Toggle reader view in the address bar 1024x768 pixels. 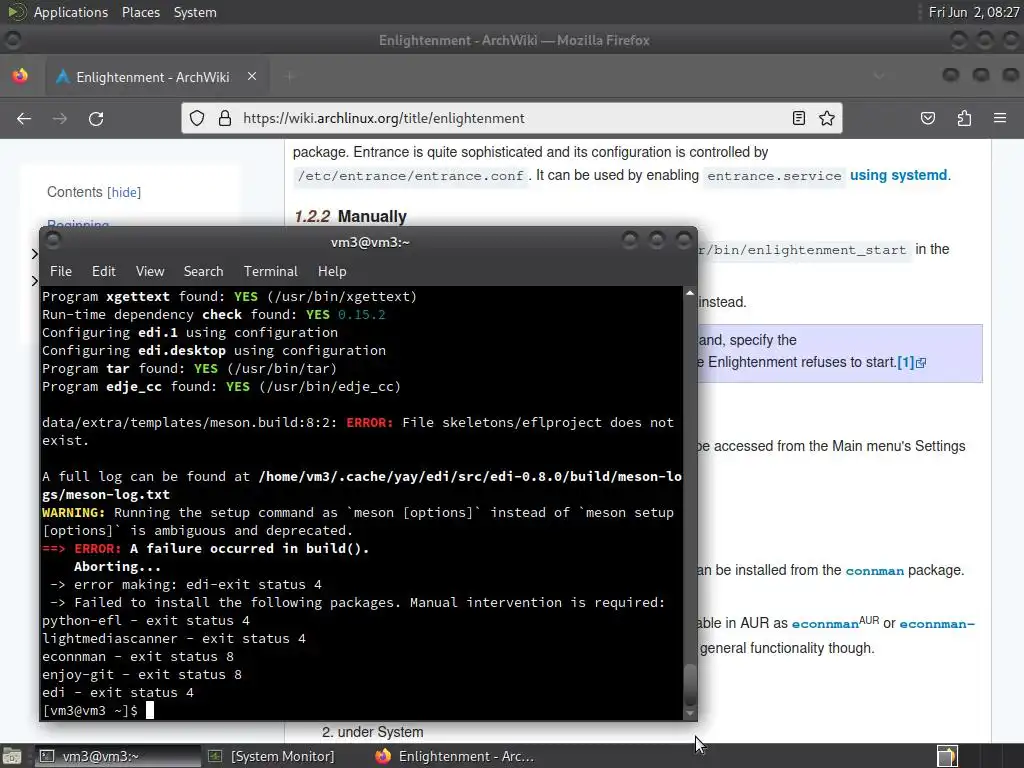[798, 118]
